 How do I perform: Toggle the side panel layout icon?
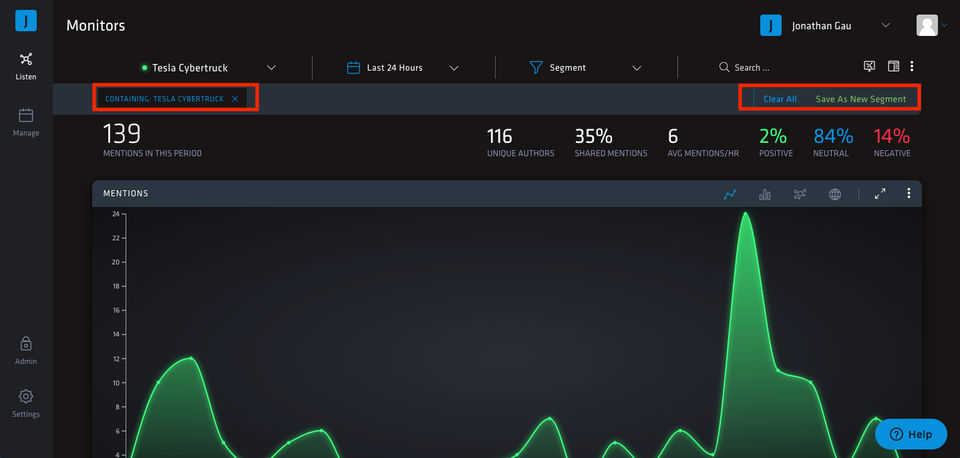(893, 66)
